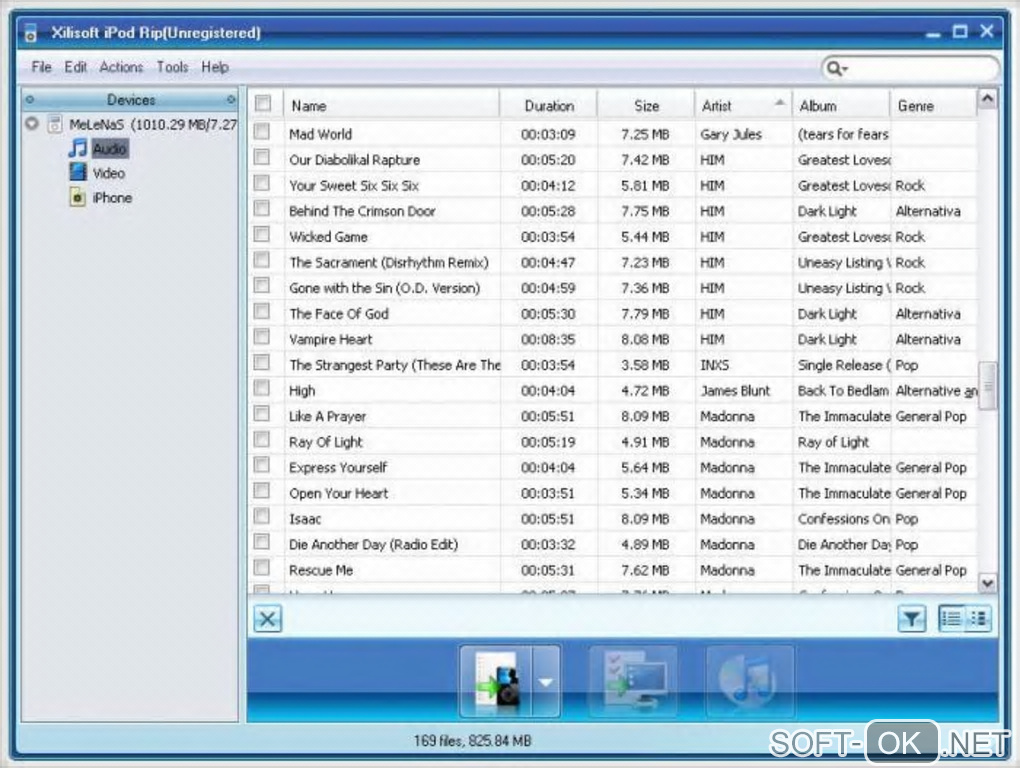Check the box for Our Diabolikal Rapture
Image resolution: width=1020 pixels, height=768 pixels.
[x=262, y=157]
